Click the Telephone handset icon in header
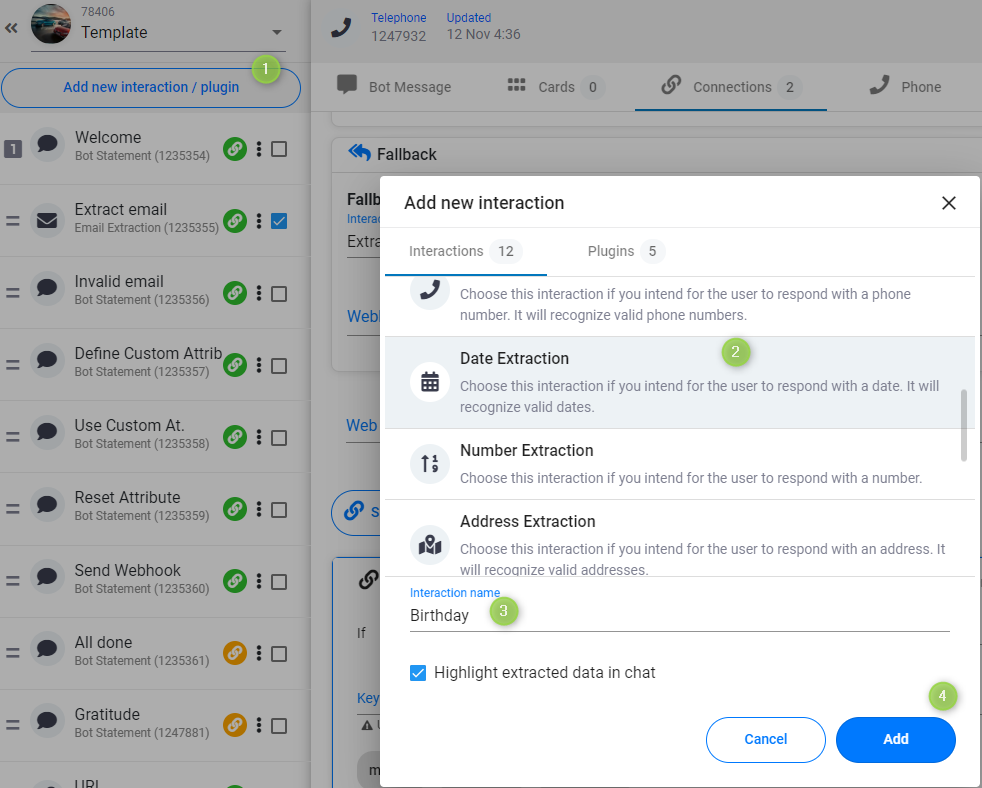Image resolution: width=982 pixels, height=788 pixels. point(341,28)
